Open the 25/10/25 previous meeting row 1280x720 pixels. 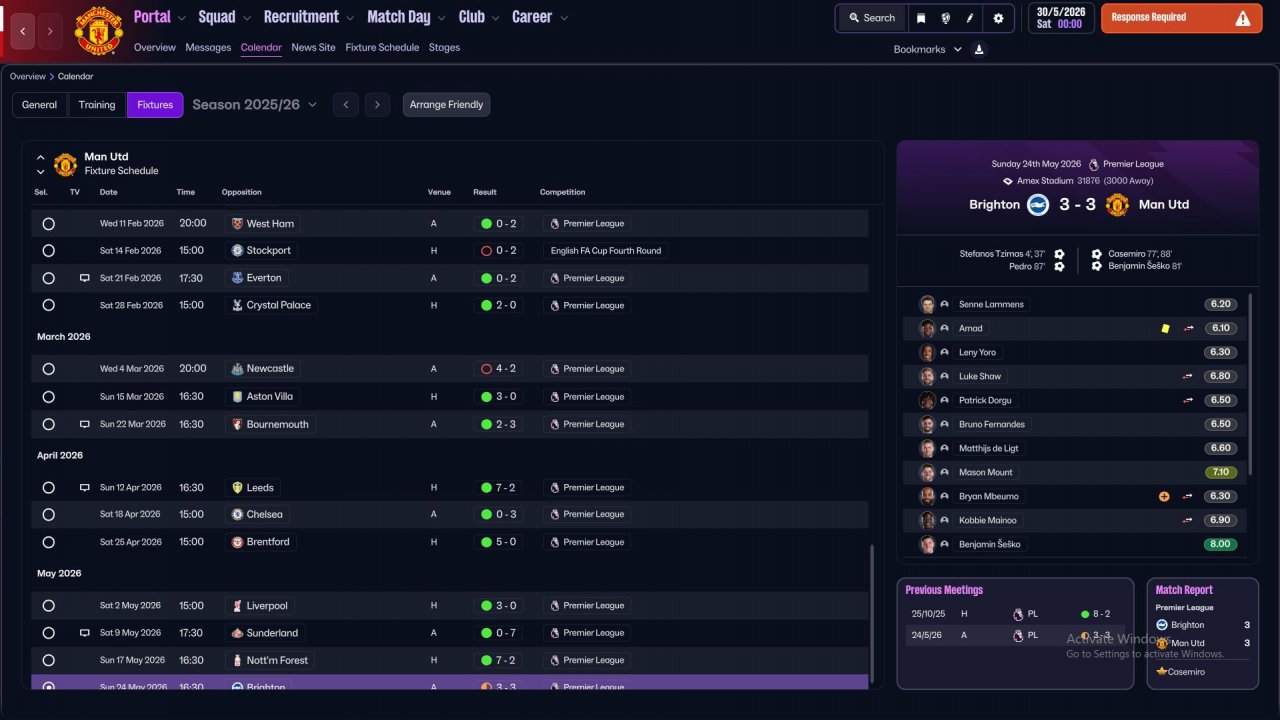(x=1015, y=614)
